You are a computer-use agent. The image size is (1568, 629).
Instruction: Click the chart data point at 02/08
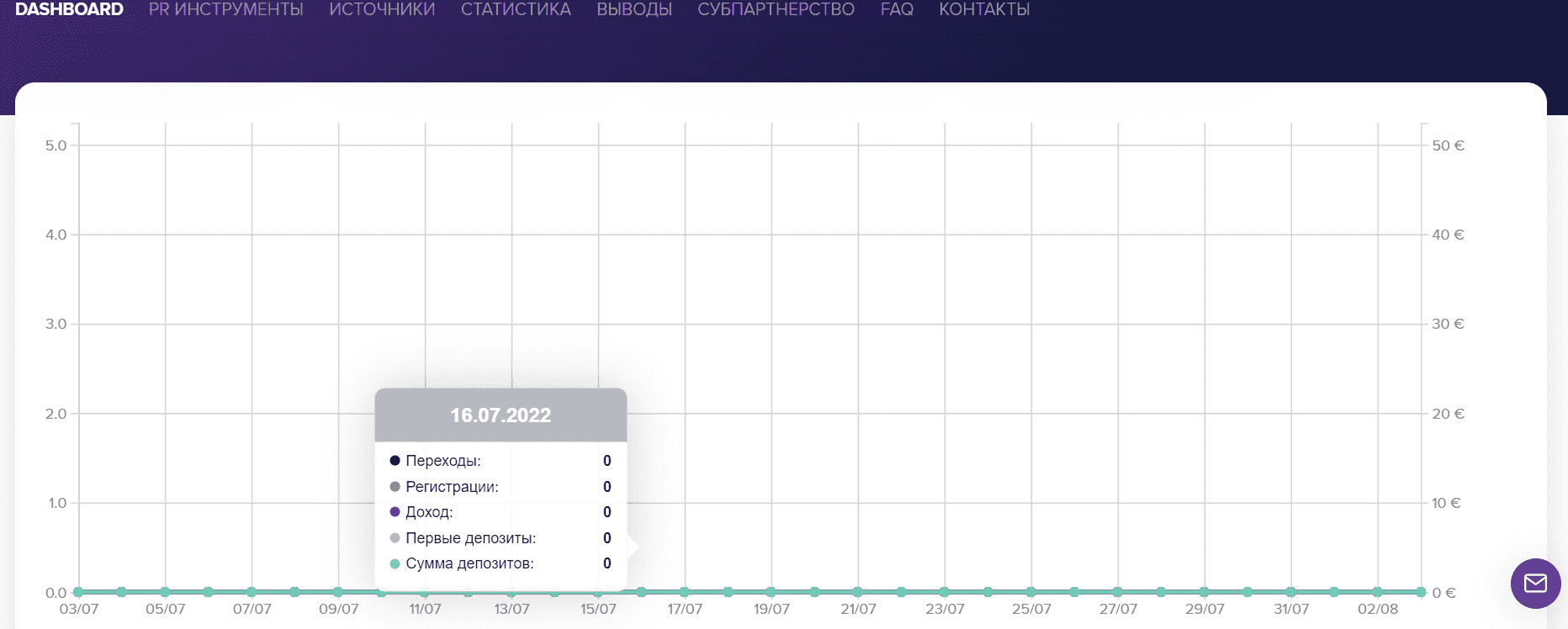(x=1378, y=592)
